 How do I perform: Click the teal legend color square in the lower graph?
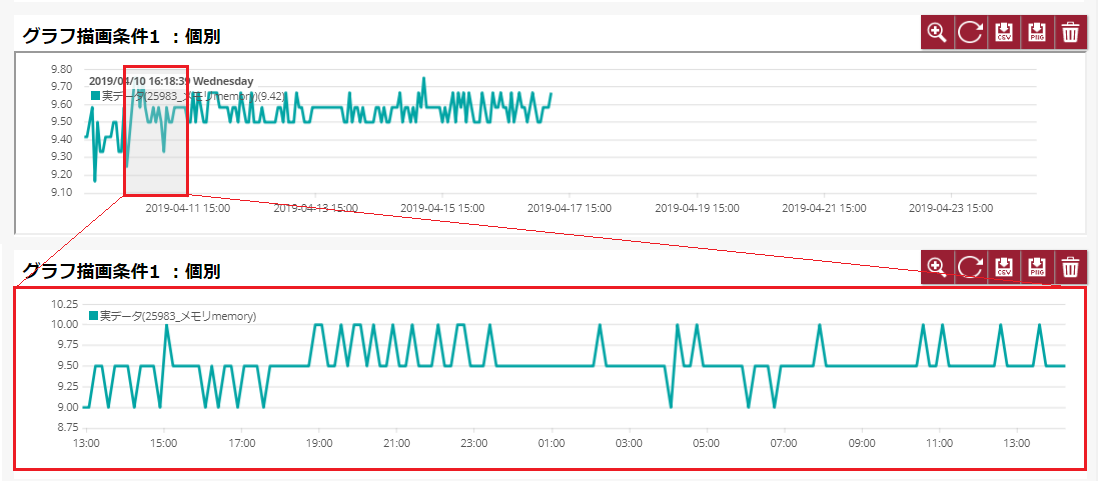coord(94,316)
